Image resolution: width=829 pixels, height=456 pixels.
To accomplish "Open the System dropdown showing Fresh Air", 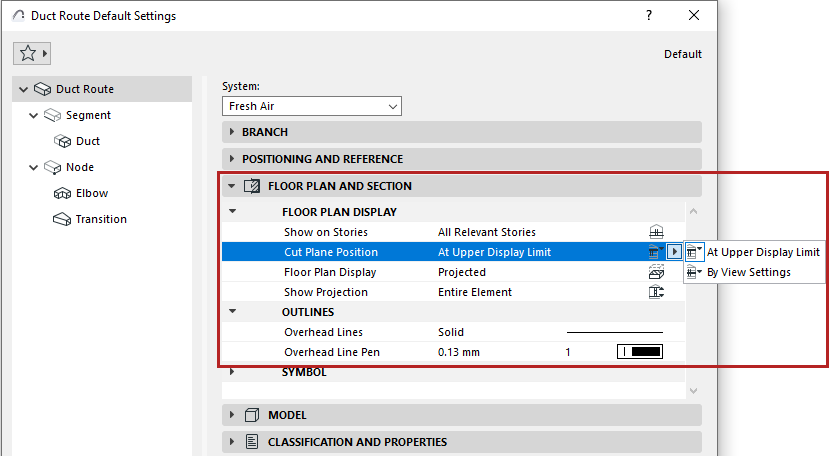I will click(x=312, y=106).
